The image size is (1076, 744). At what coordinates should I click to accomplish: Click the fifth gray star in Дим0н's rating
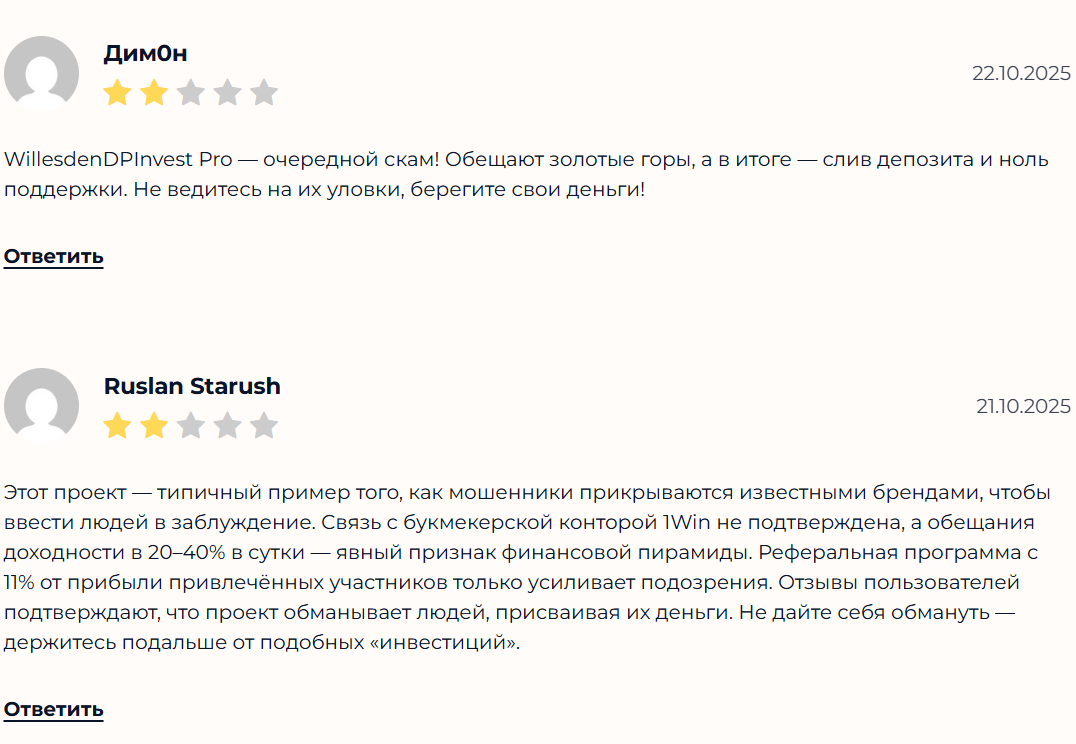(265, 93)
